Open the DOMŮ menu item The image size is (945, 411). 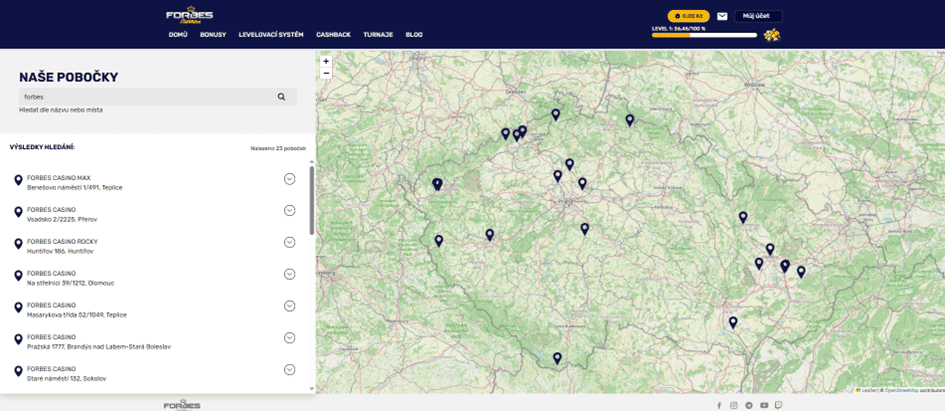tap(178, 35)
